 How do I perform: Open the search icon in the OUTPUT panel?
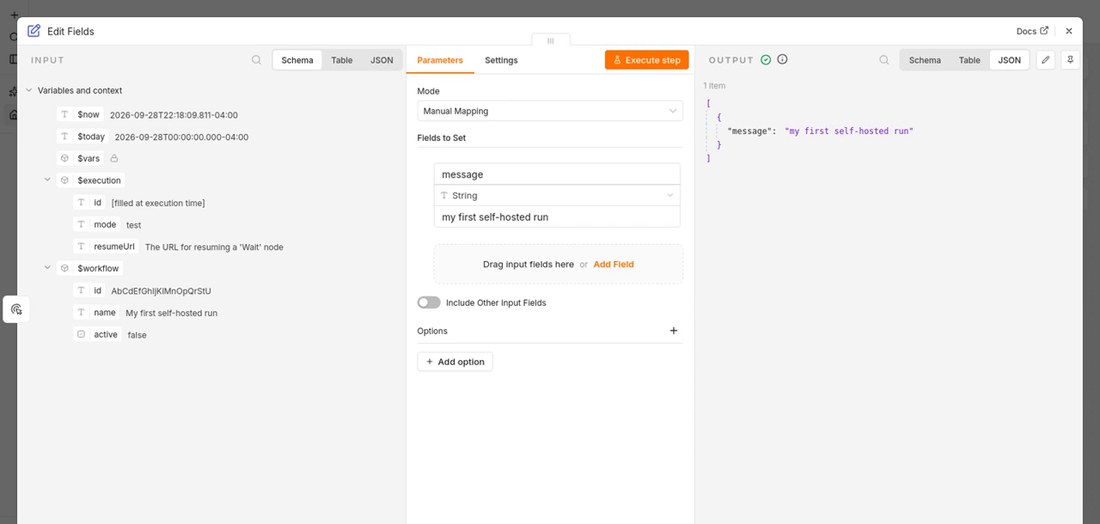tap(884, 60)
